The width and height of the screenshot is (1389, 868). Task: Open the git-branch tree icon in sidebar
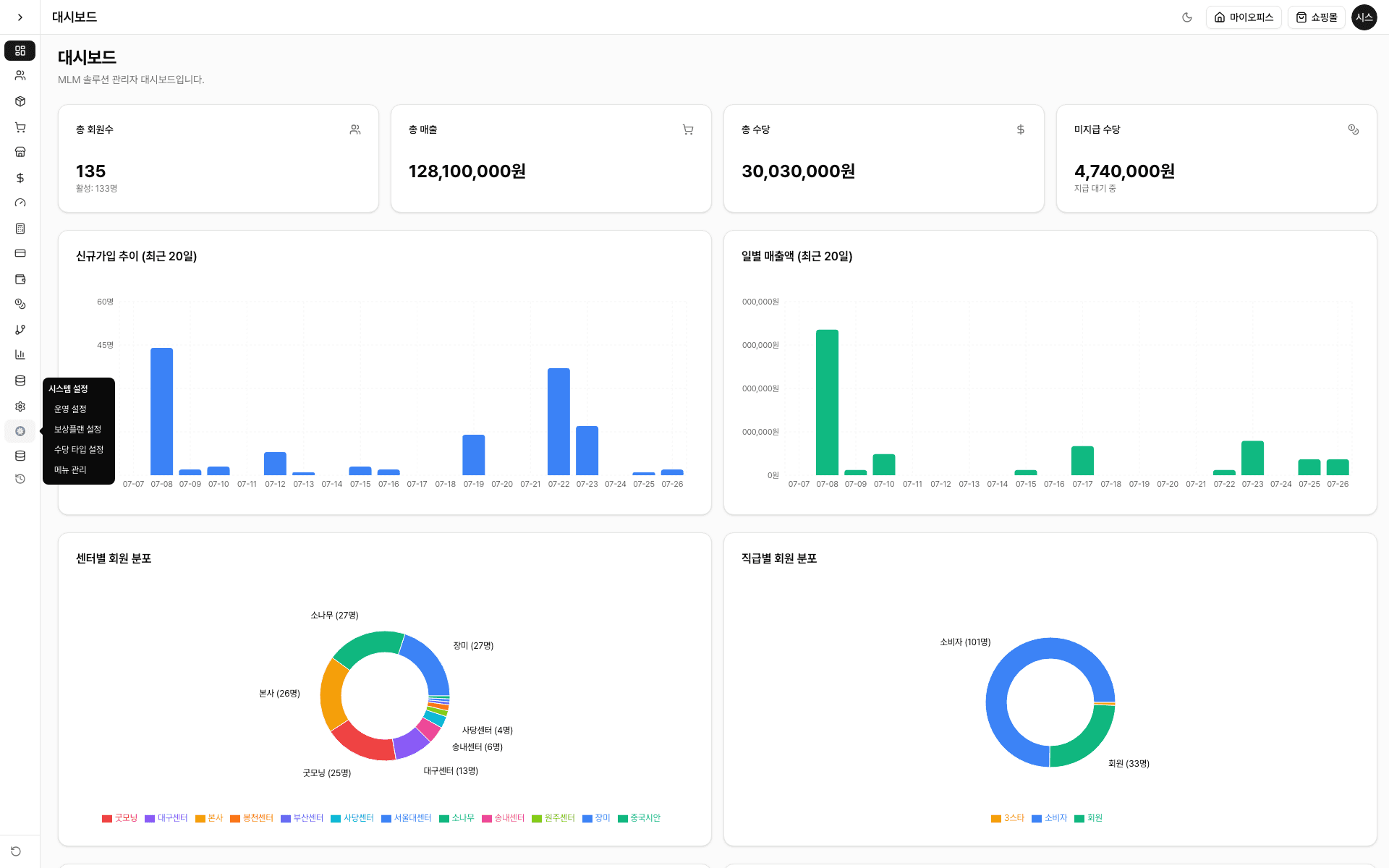(20, 330)
